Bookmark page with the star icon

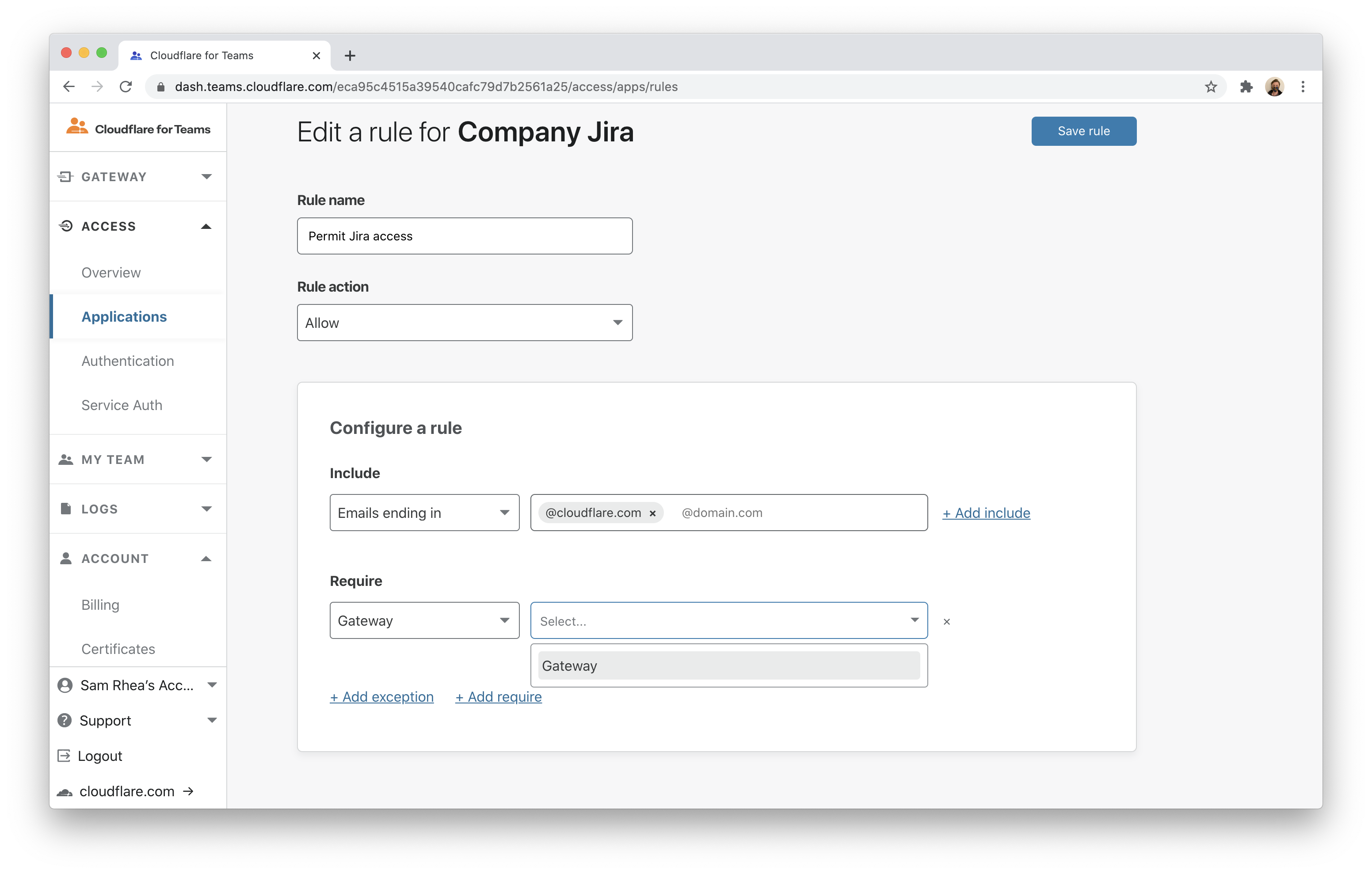click(1211, 87)
